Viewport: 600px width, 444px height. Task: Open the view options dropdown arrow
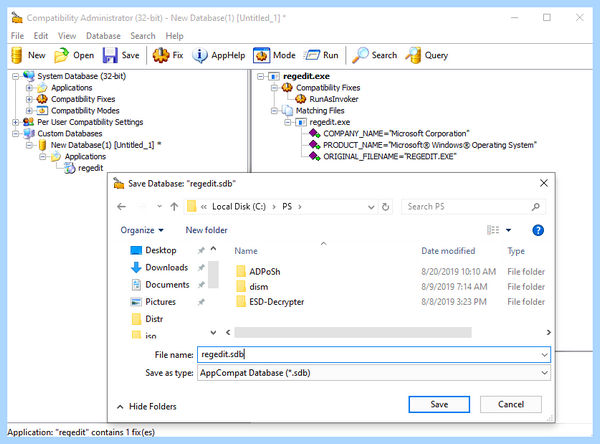(x=509, y=230)
